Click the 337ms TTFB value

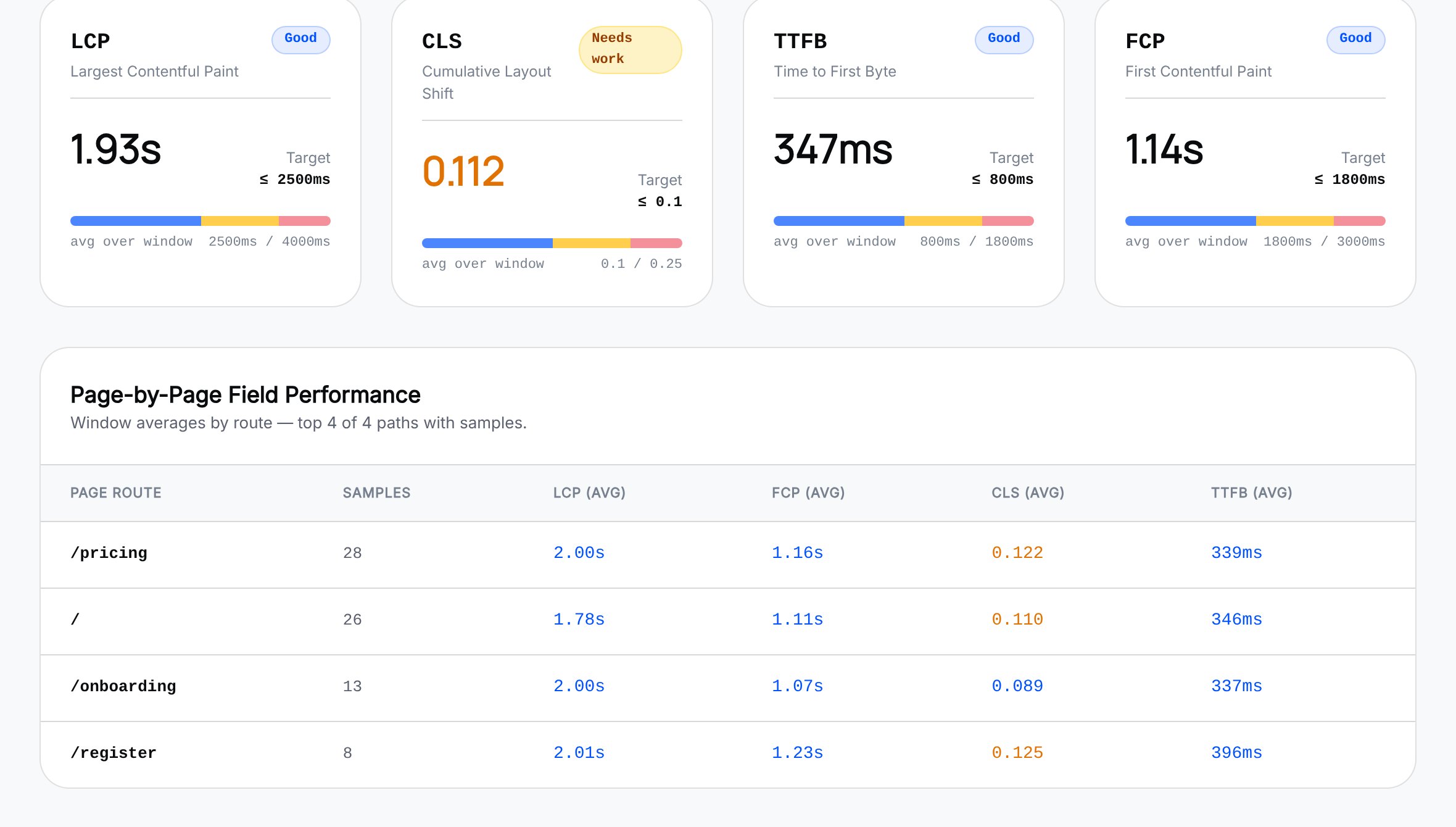tap(1237, 686)
